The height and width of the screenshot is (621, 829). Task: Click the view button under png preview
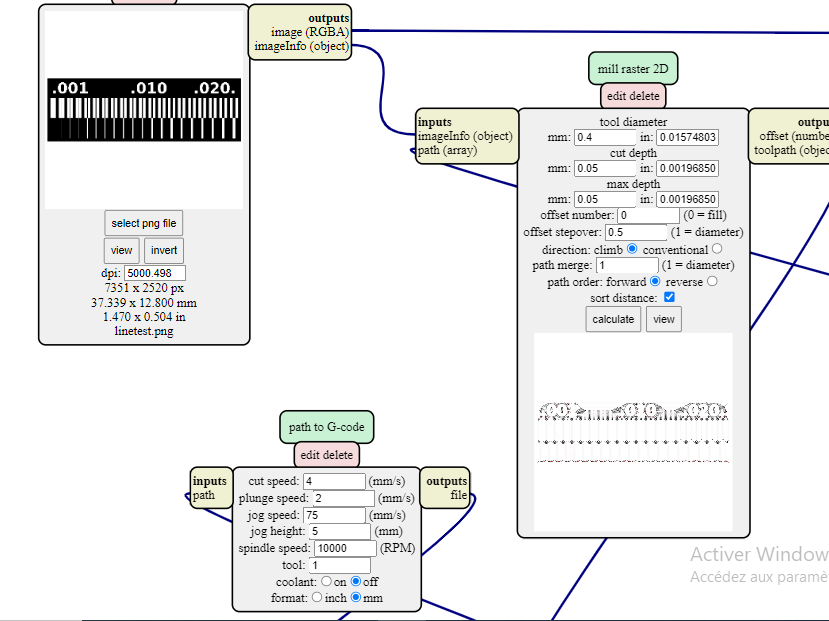pos(122,251)
